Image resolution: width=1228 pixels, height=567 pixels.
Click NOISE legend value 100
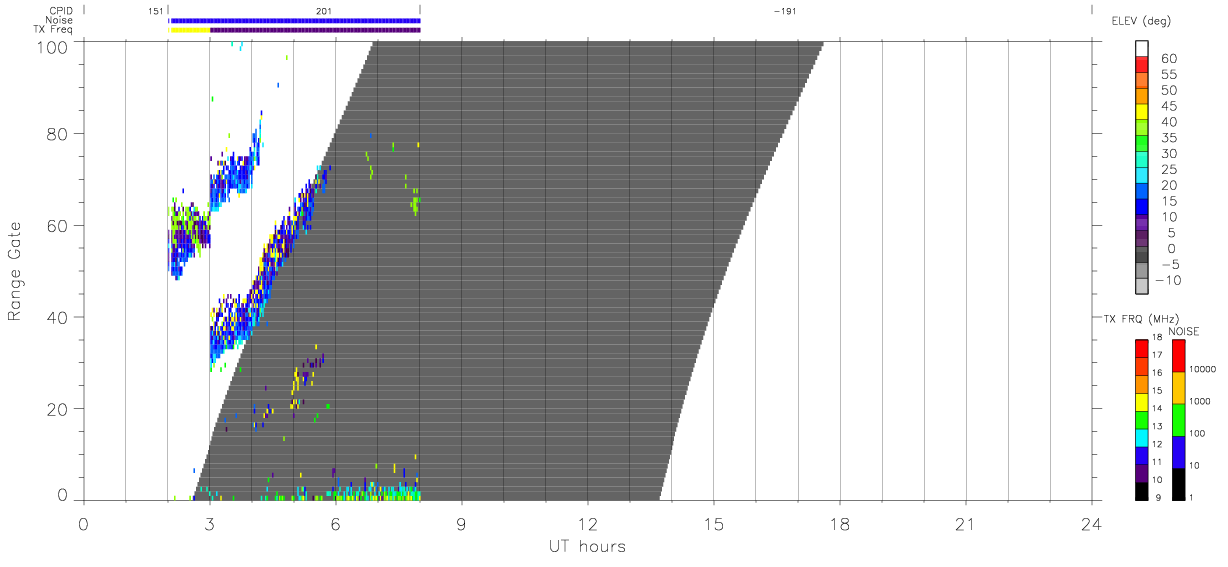[x=1198, y=433]
